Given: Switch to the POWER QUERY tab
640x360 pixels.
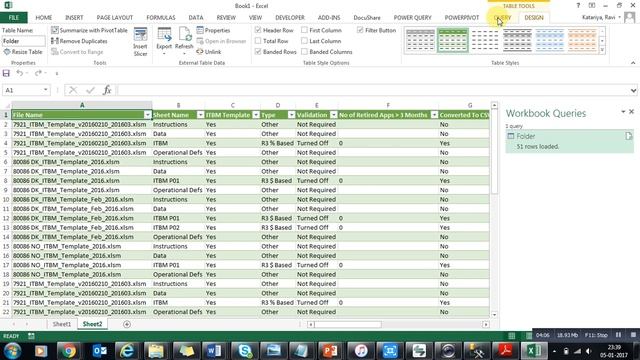Looking at the screenshot, I should (x=412, y=18).
